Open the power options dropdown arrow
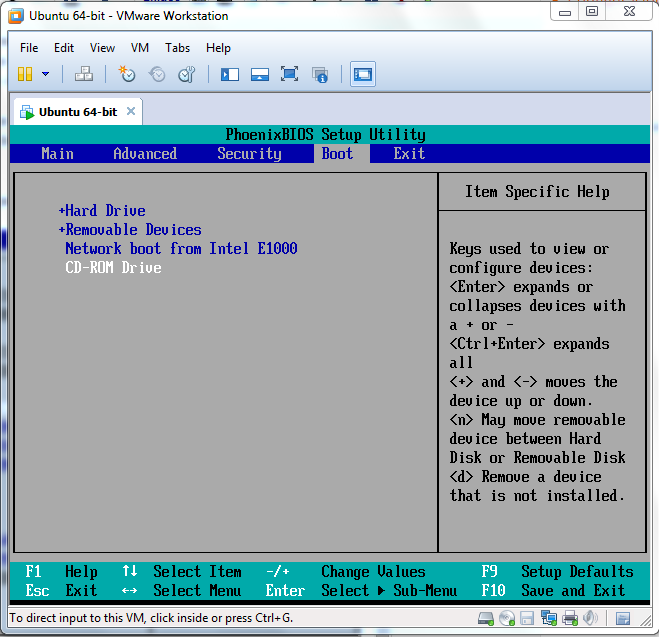The width and height of the screenshot is (659, 637). pyautogui.click(x=45, y=74)
